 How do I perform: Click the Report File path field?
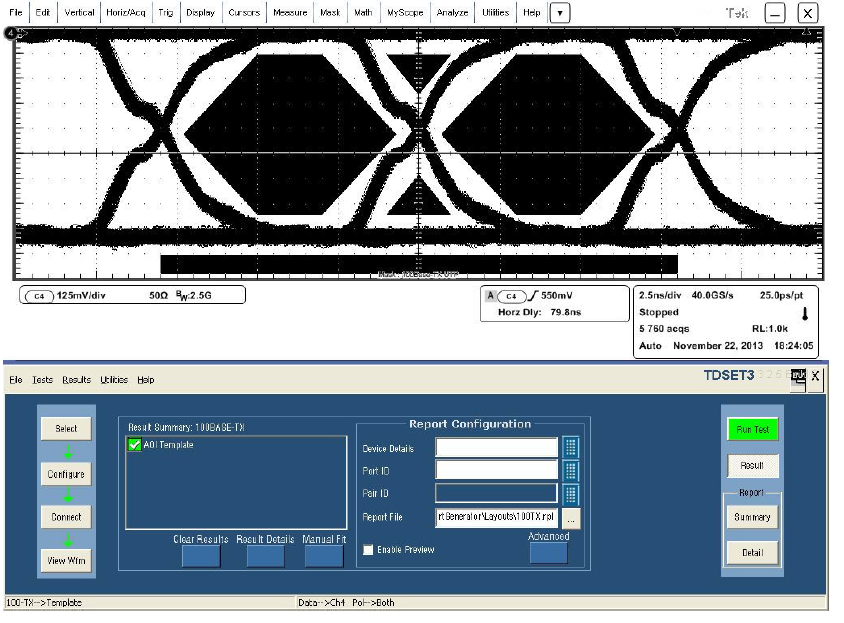[496, 517]
